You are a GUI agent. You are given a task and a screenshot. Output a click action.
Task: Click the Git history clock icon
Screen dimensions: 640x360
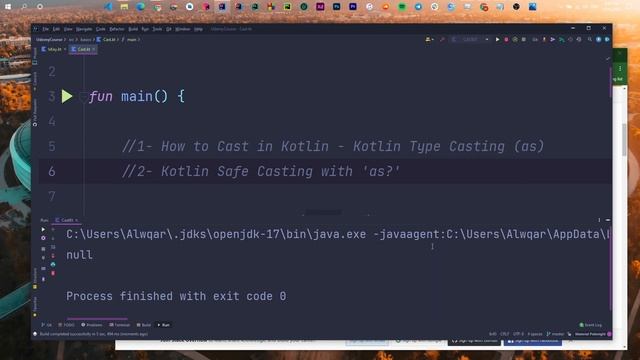570,40
